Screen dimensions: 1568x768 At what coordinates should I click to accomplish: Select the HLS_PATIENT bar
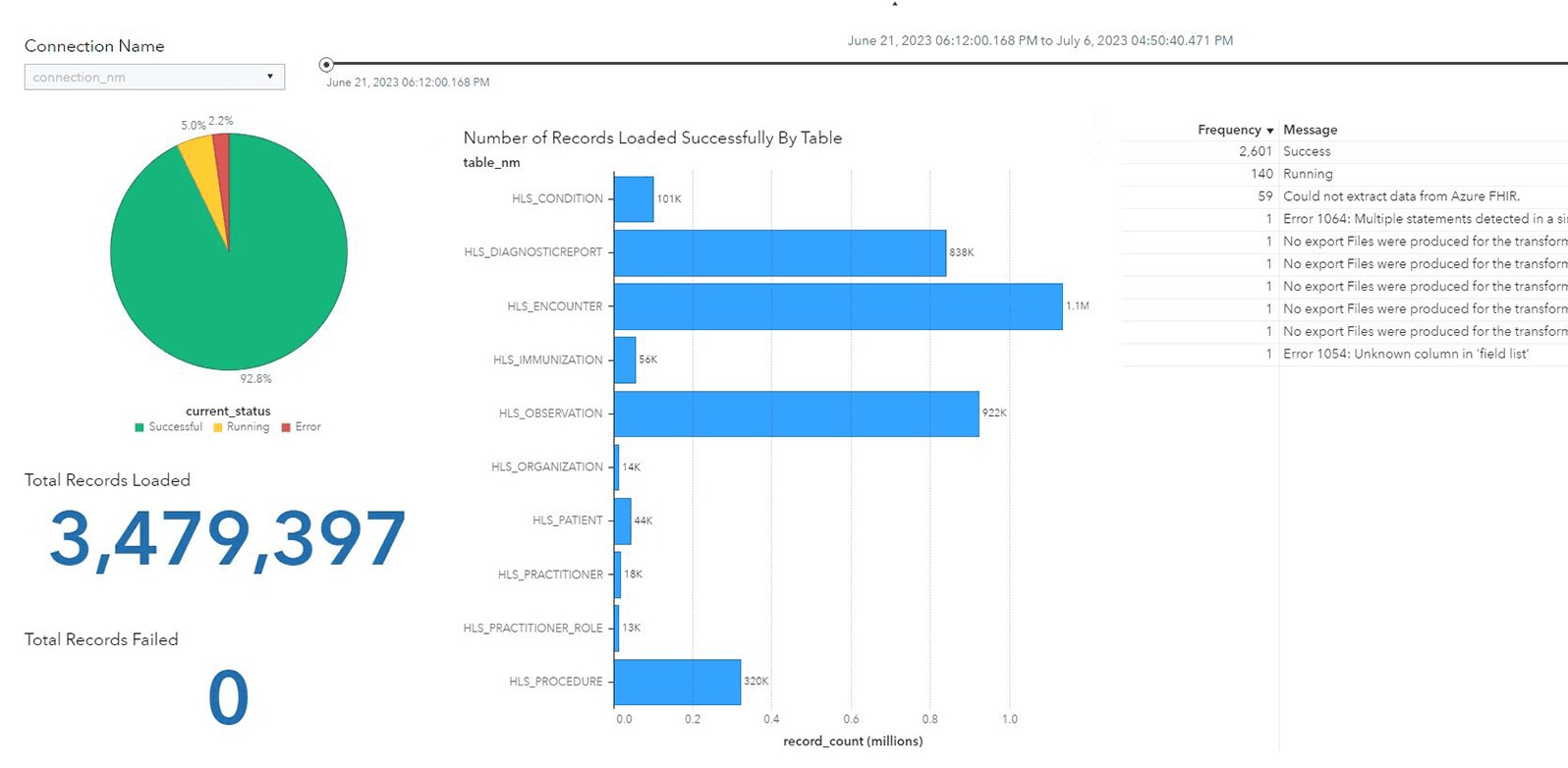pos(623,521)
